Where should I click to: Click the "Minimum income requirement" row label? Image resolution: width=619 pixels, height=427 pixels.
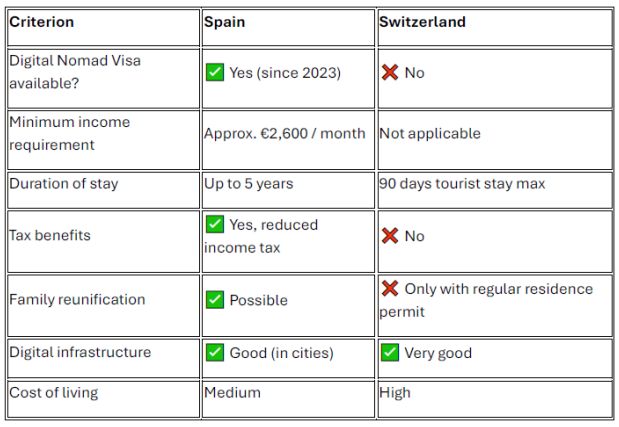tap(70, 133)
